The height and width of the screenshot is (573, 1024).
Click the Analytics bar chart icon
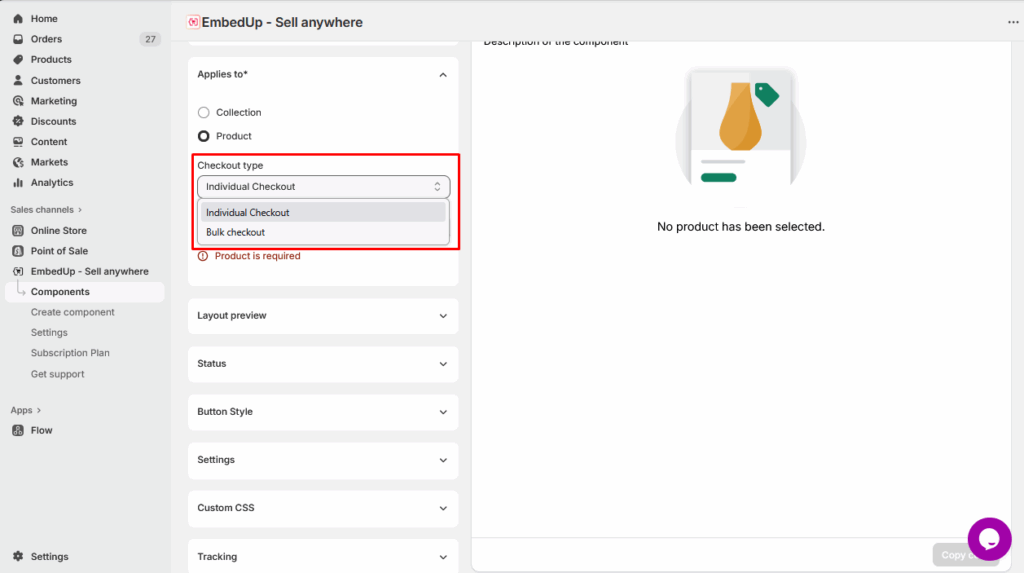pyautogui.click(x=18, y=183)
